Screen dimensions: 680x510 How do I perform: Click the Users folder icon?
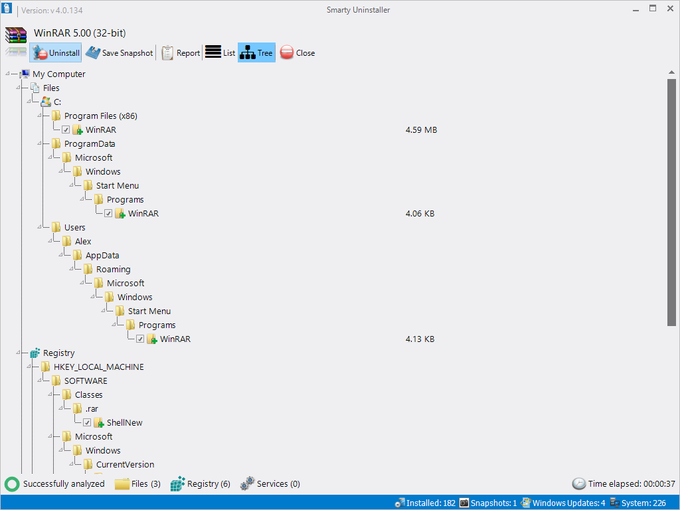coord(56,227)
